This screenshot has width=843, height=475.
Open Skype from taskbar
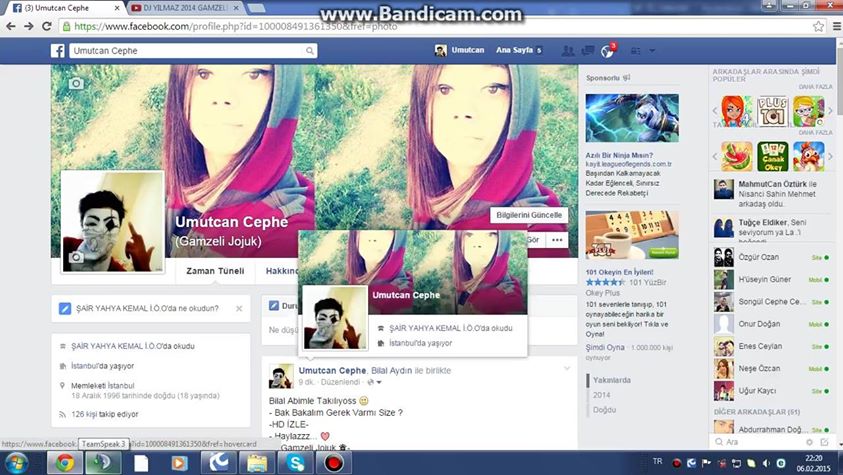tap(295, 463)
